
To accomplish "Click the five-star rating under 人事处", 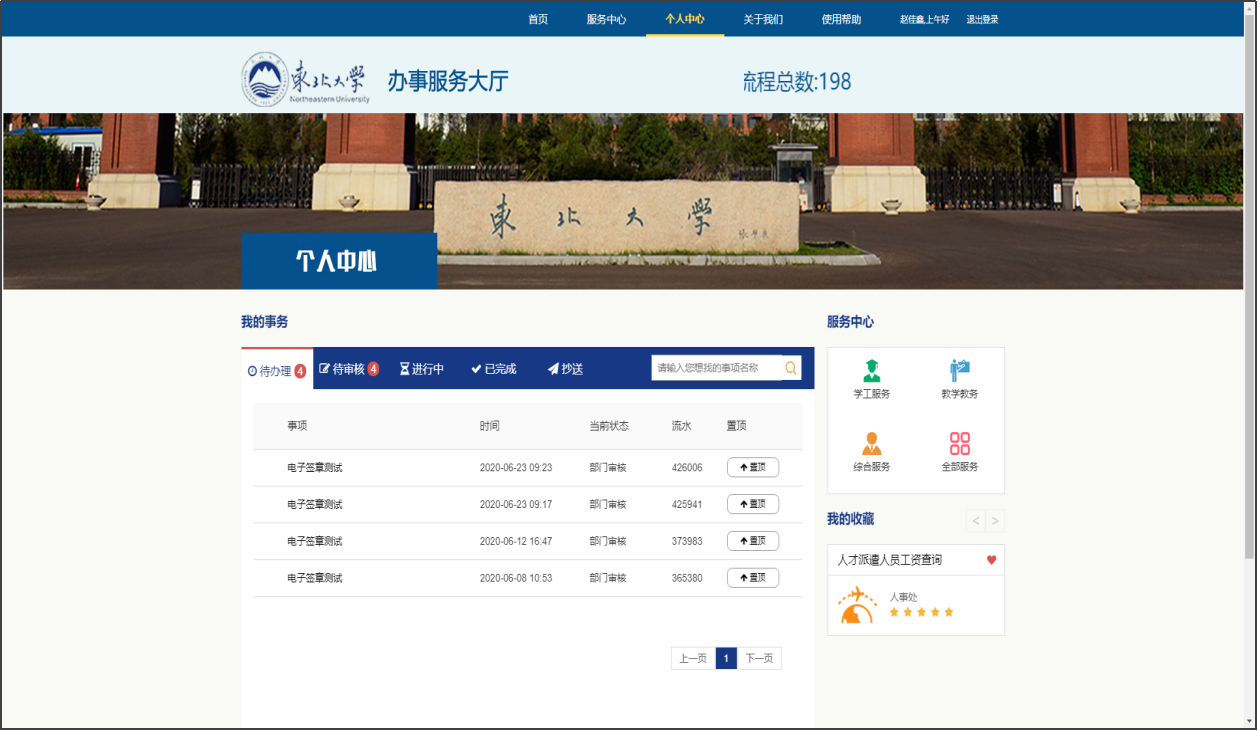I will coord(921,612).
